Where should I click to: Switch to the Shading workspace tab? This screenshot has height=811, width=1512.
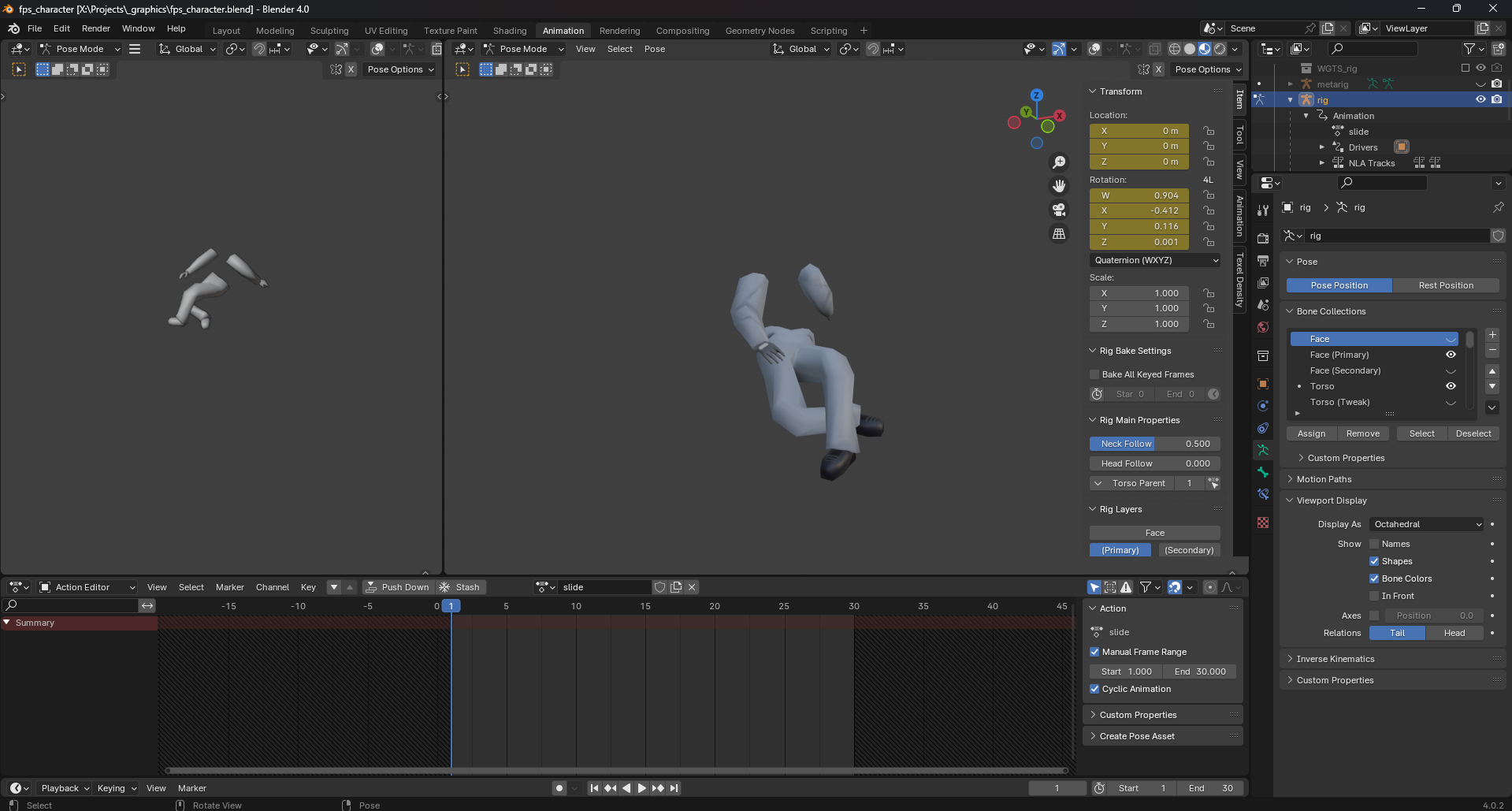pos(509,31)
